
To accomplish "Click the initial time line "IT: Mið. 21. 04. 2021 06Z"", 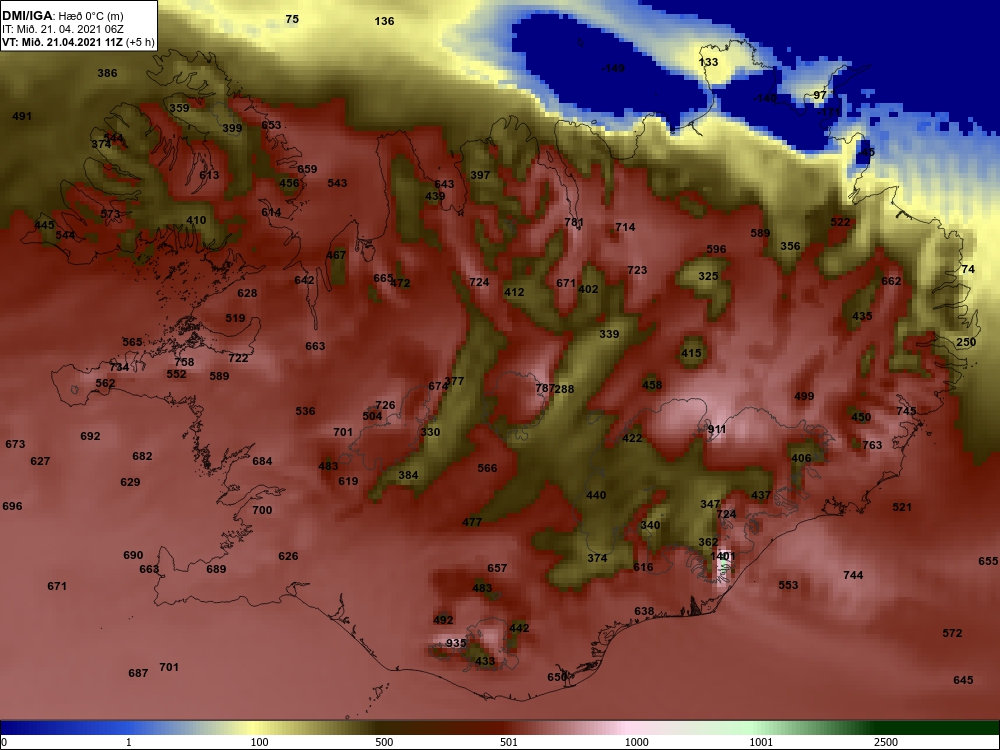I will coord(61,29).
